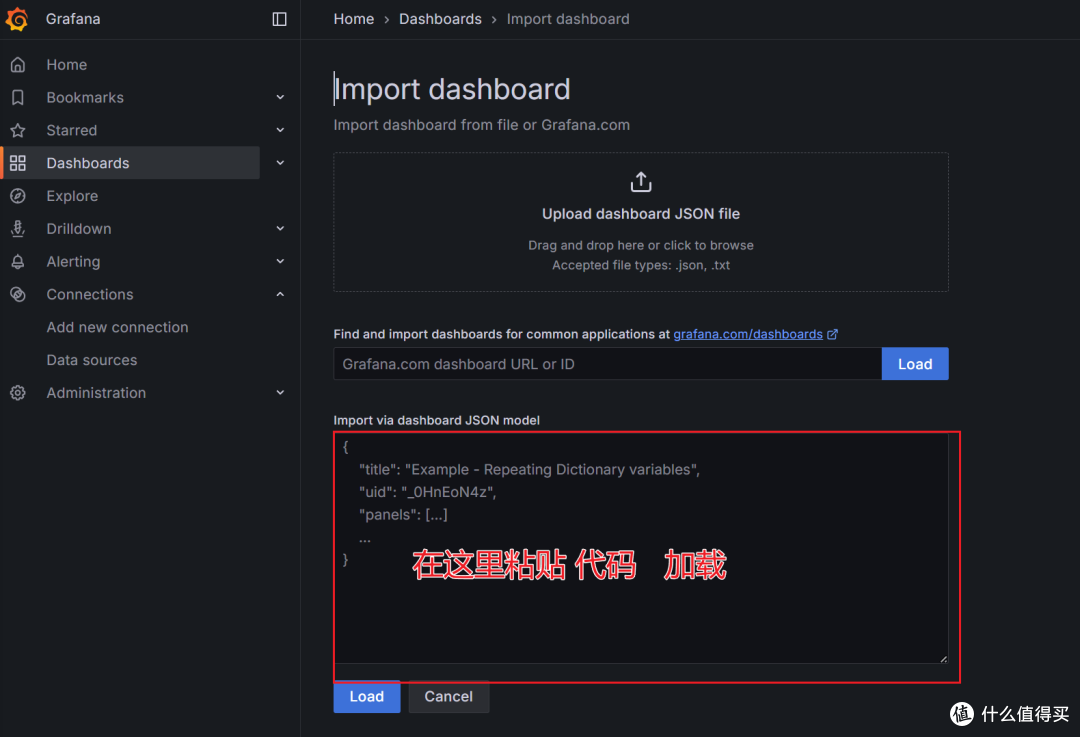Click the Alerting bell icon
Screen dimensions: 1080x737
[x=18, y=262]
